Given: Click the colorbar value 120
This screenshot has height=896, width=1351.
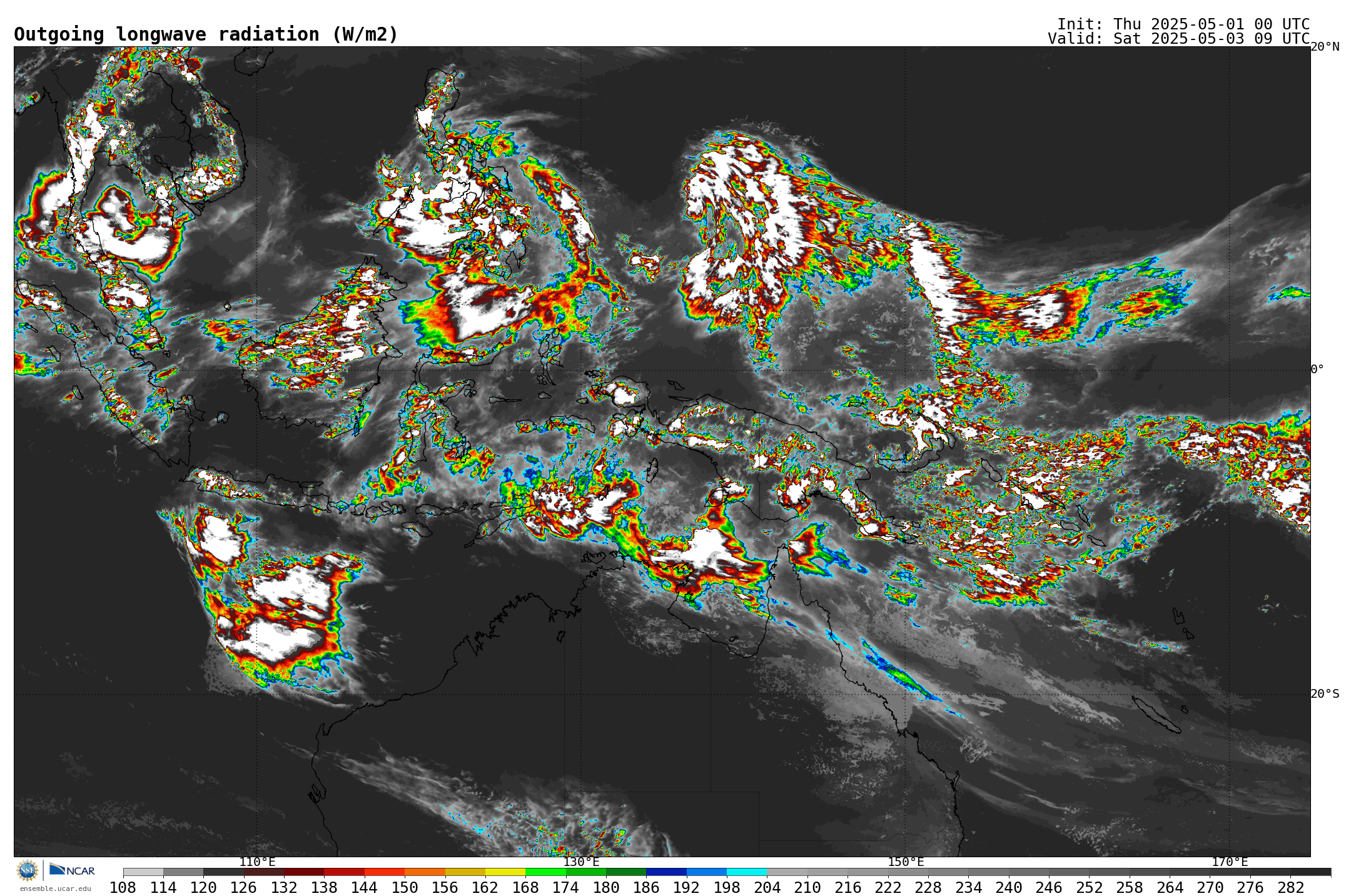Looking at the screenshot, I should [203, 888].
